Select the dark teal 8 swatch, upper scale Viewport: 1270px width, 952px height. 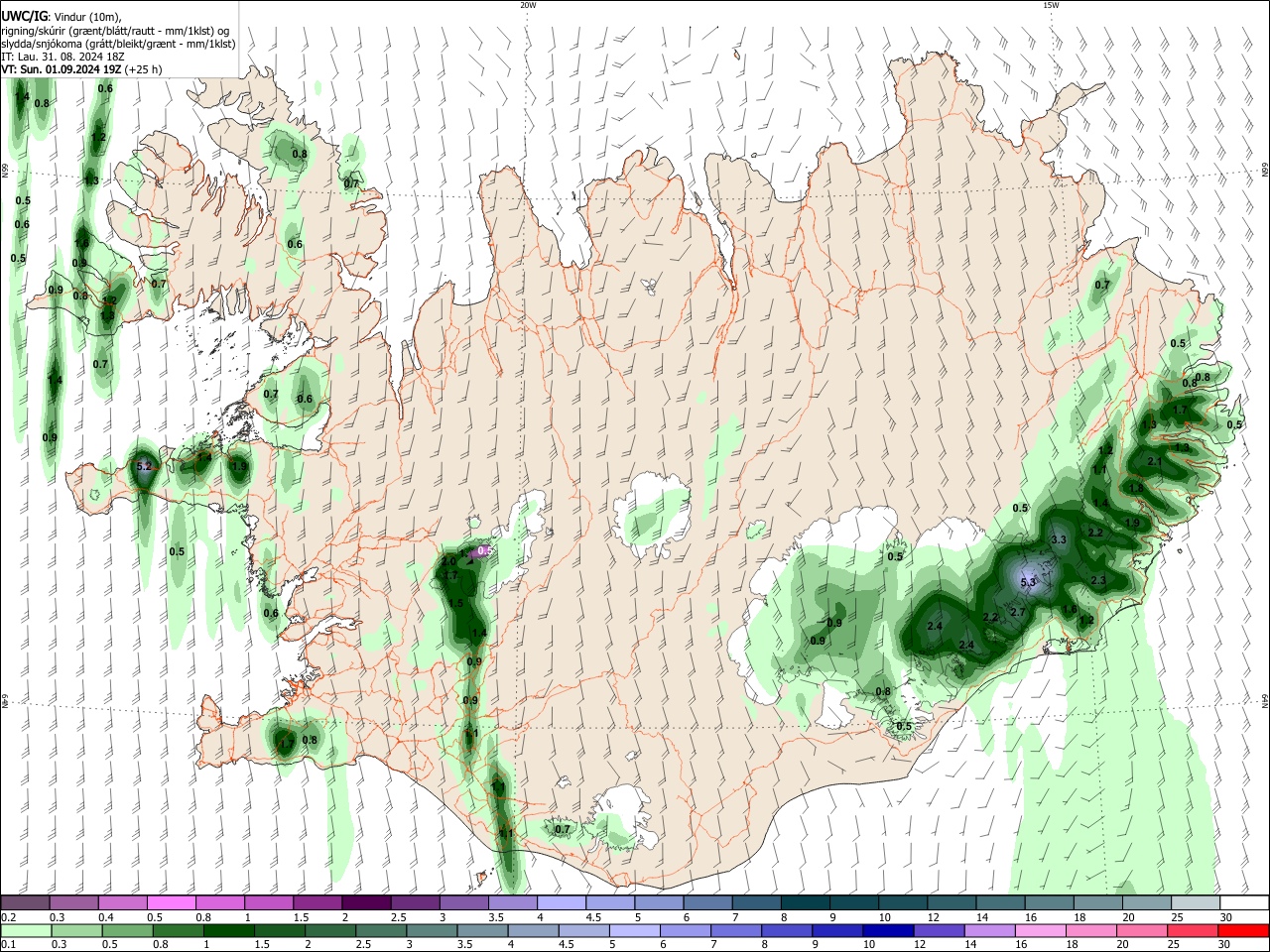tap(805, 902)
